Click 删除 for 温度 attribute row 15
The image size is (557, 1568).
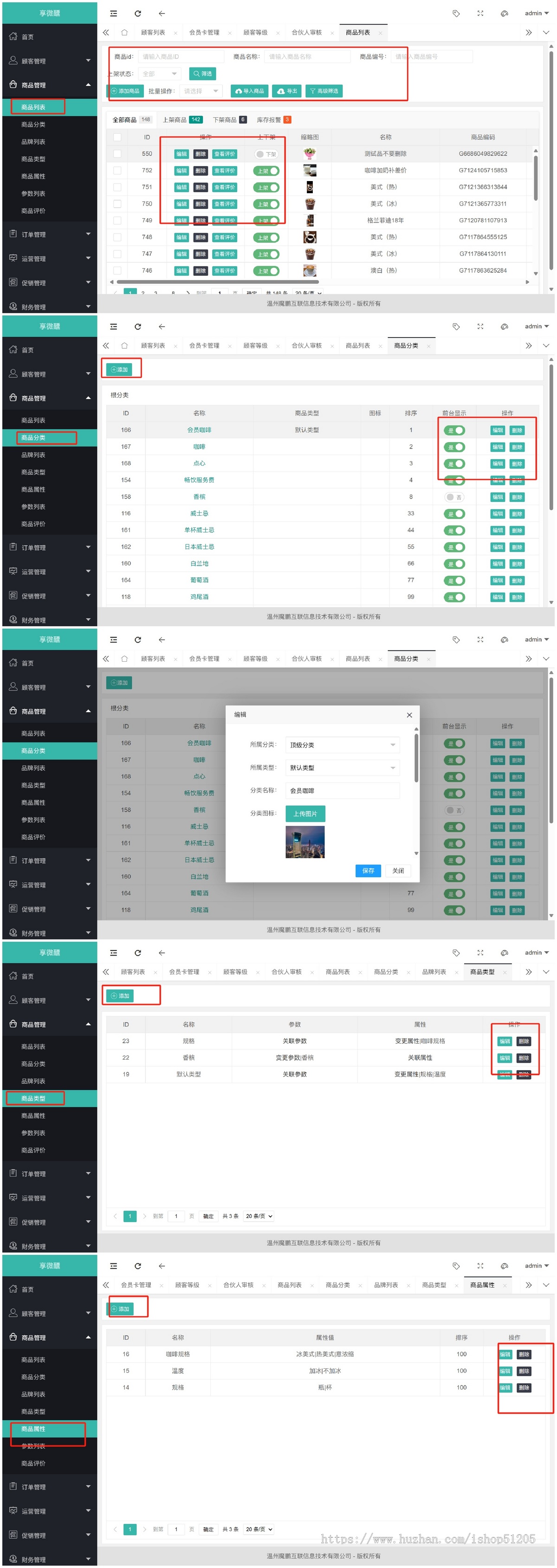[x=524, y=1371]
